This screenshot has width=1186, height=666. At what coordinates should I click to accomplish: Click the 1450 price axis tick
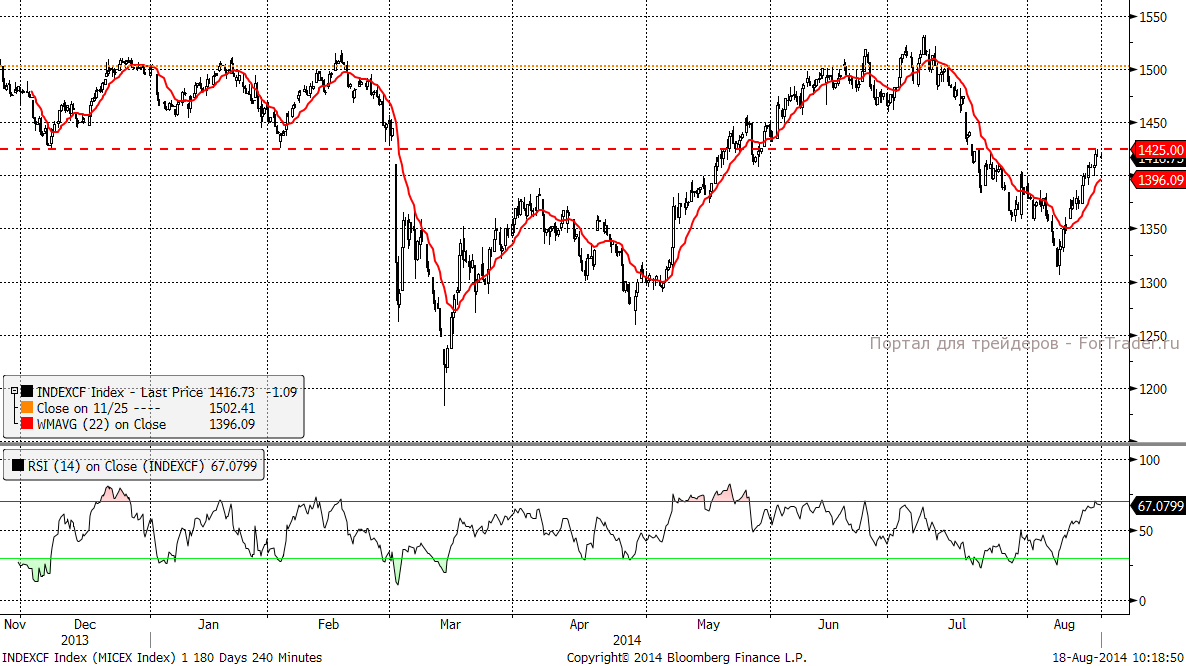click(x=1153, y=123)
